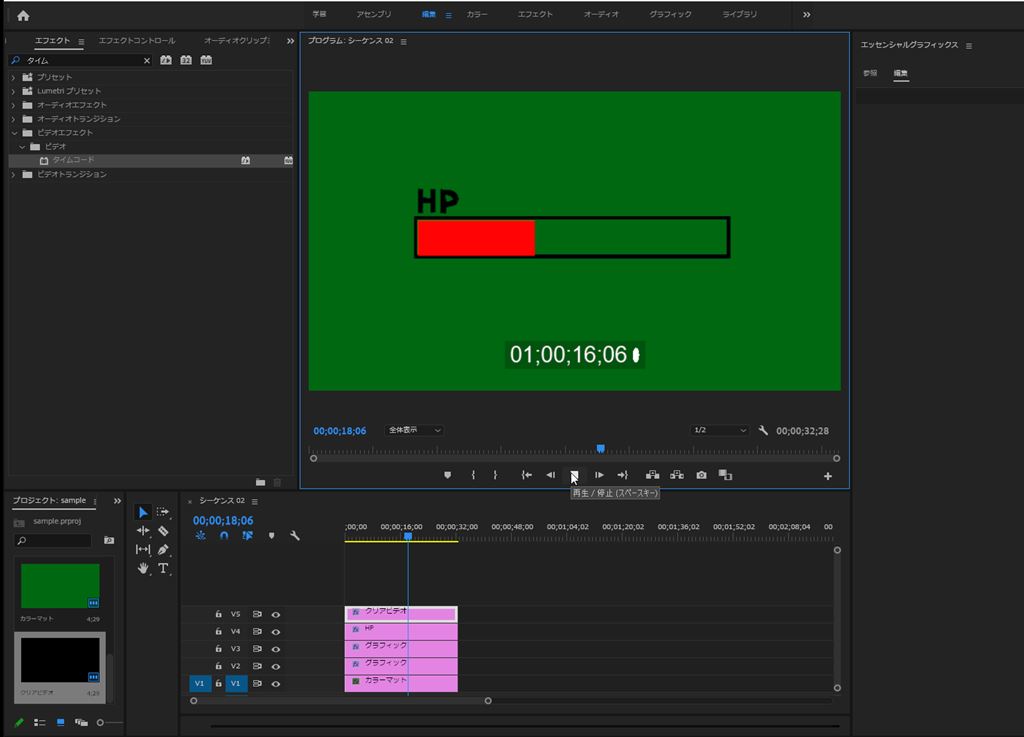Select the Type (T) tool
1024x737 pixels.
coord(163,568)
